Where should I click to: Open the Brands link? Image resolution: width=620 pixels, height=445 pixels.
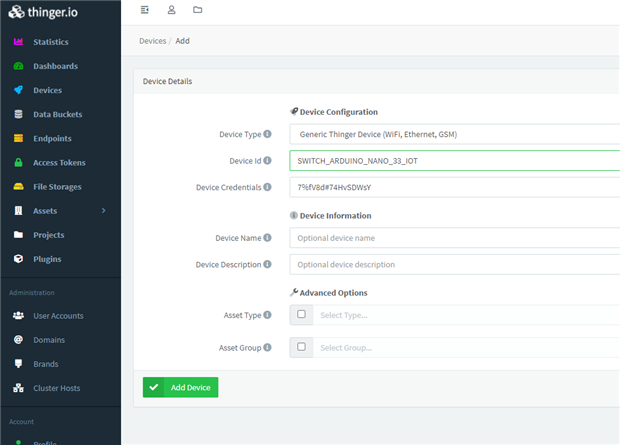pos(46,364)
